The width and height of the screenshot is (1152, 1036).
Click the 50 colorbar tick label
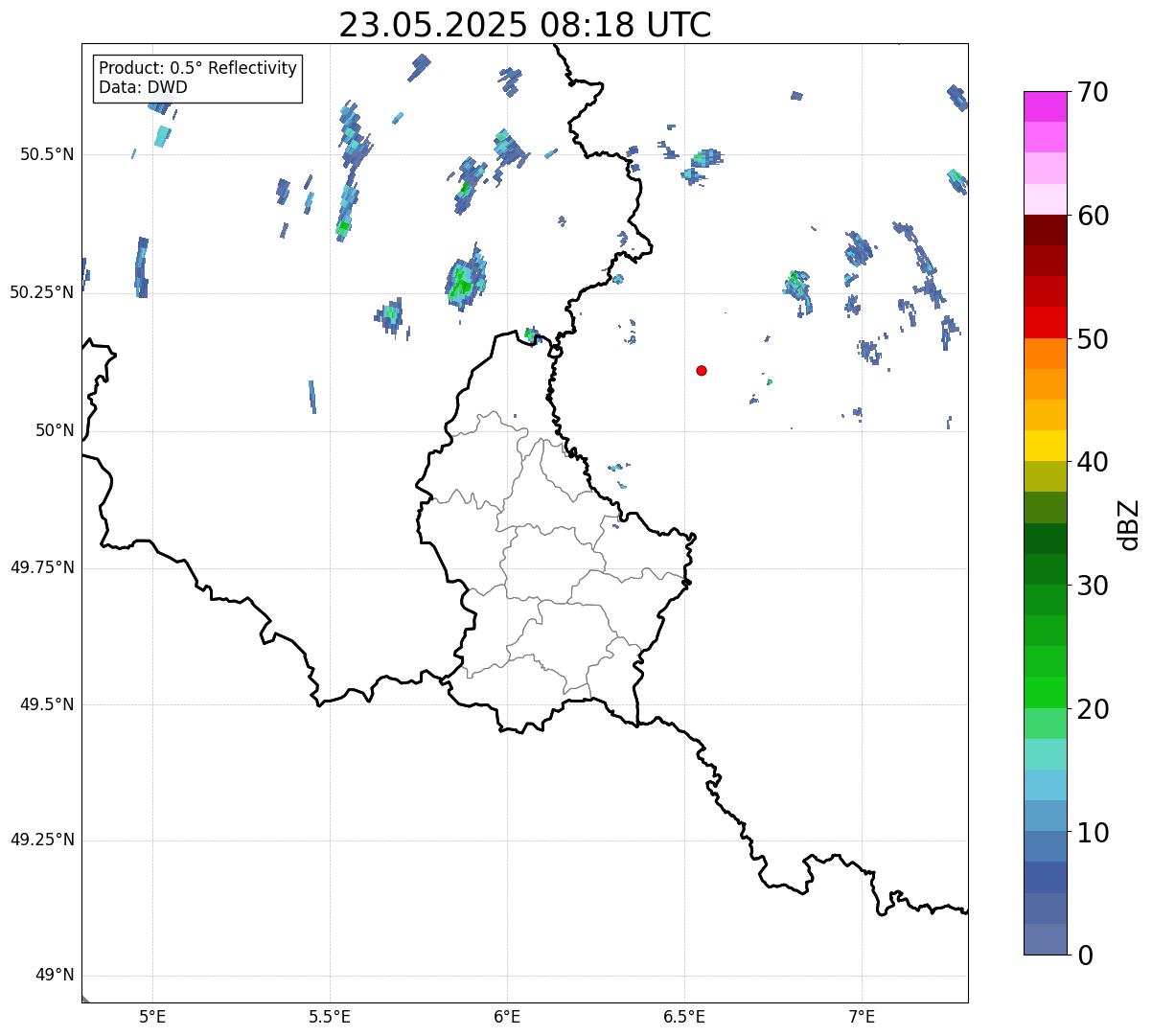pyautogui.click(x=1093, y=339)
